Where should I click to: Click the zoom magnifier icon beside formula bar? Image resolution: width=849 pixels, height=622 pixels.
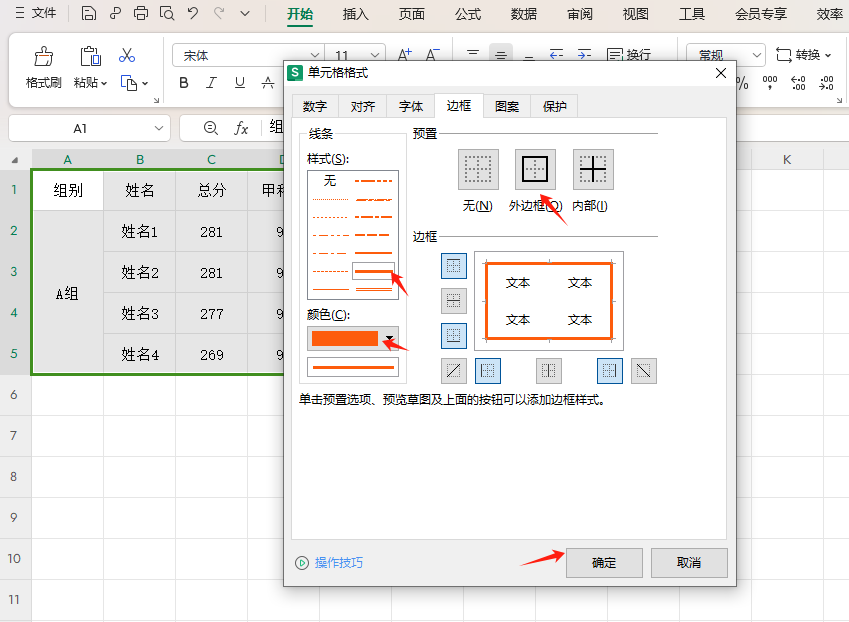coord(211,128)
